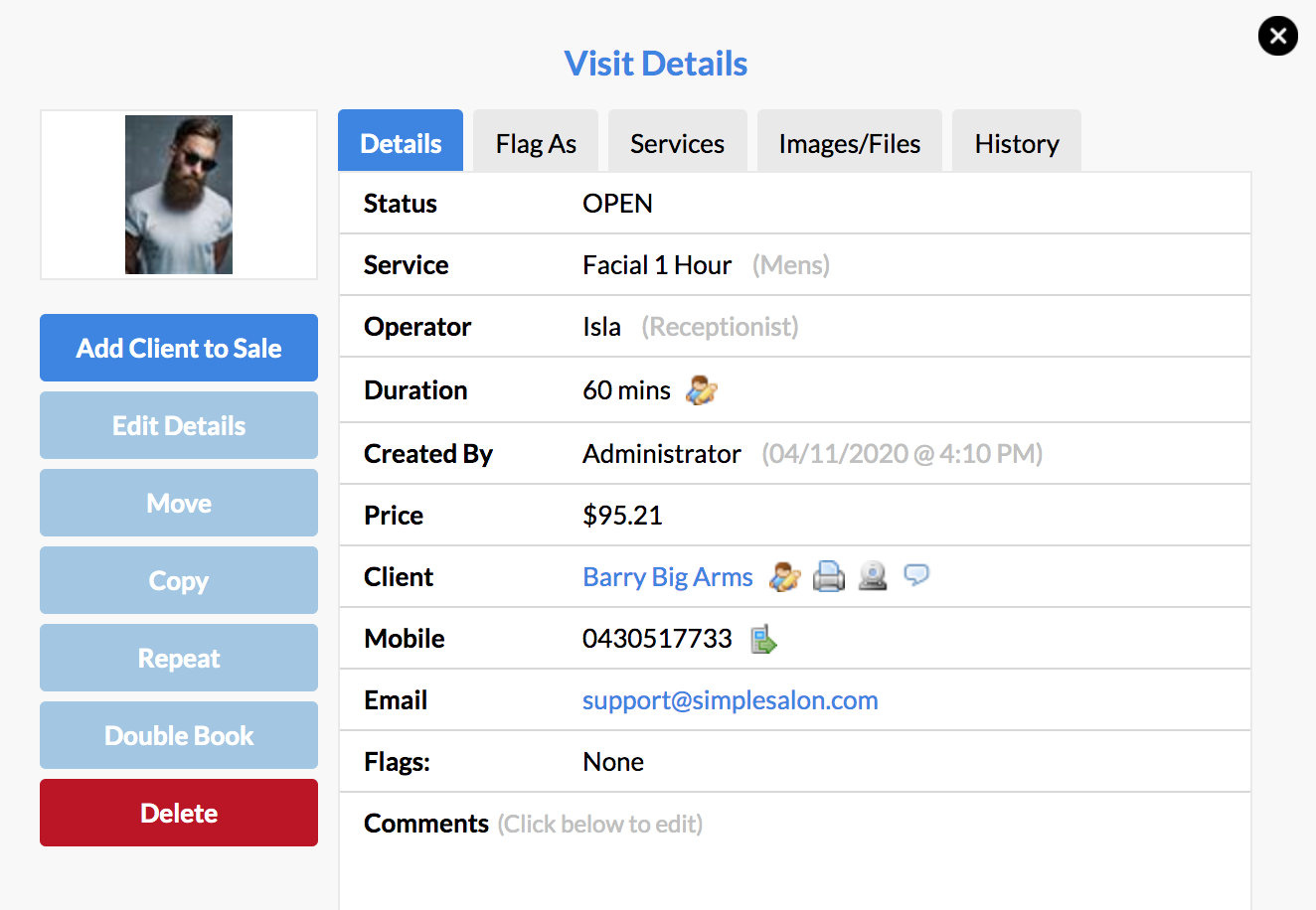Image resolution: width=1316 pixels, height=910 pixels.
Task: Hit the red Delete button
Action: tap(179, 814)
